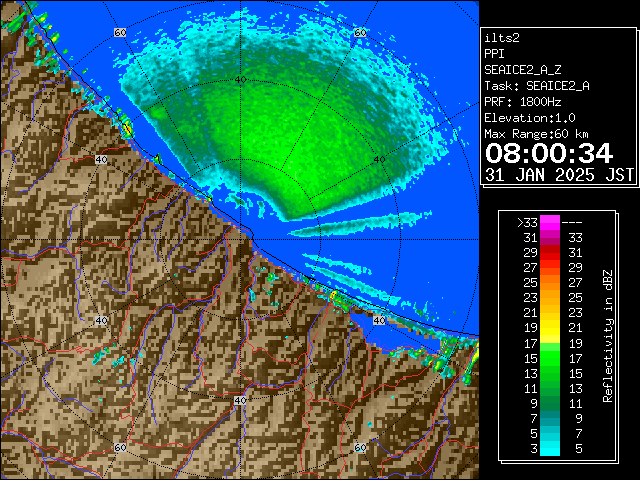Select the 'SEAICE2_A_Z' product label
The height and width of the screenshot is (480, 640).
click(523, 70)
